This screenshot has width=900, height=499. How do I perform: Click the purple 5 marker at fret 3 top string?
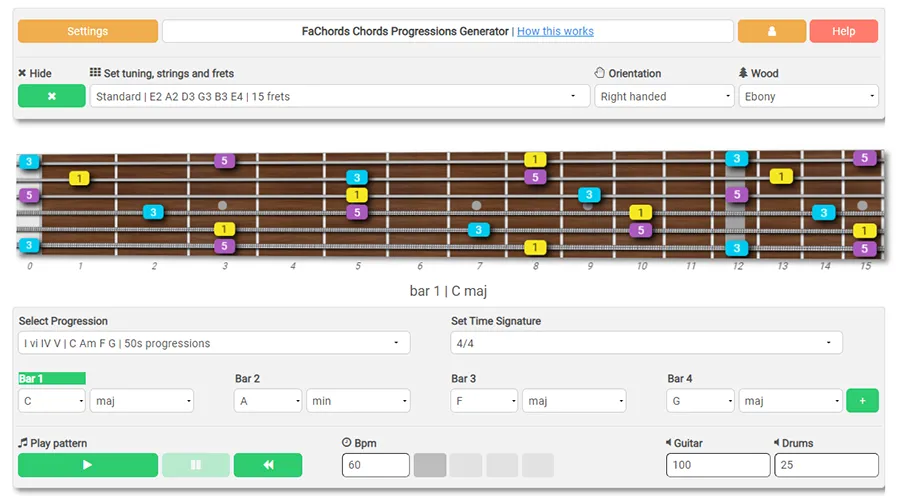(x=224, y=161)
